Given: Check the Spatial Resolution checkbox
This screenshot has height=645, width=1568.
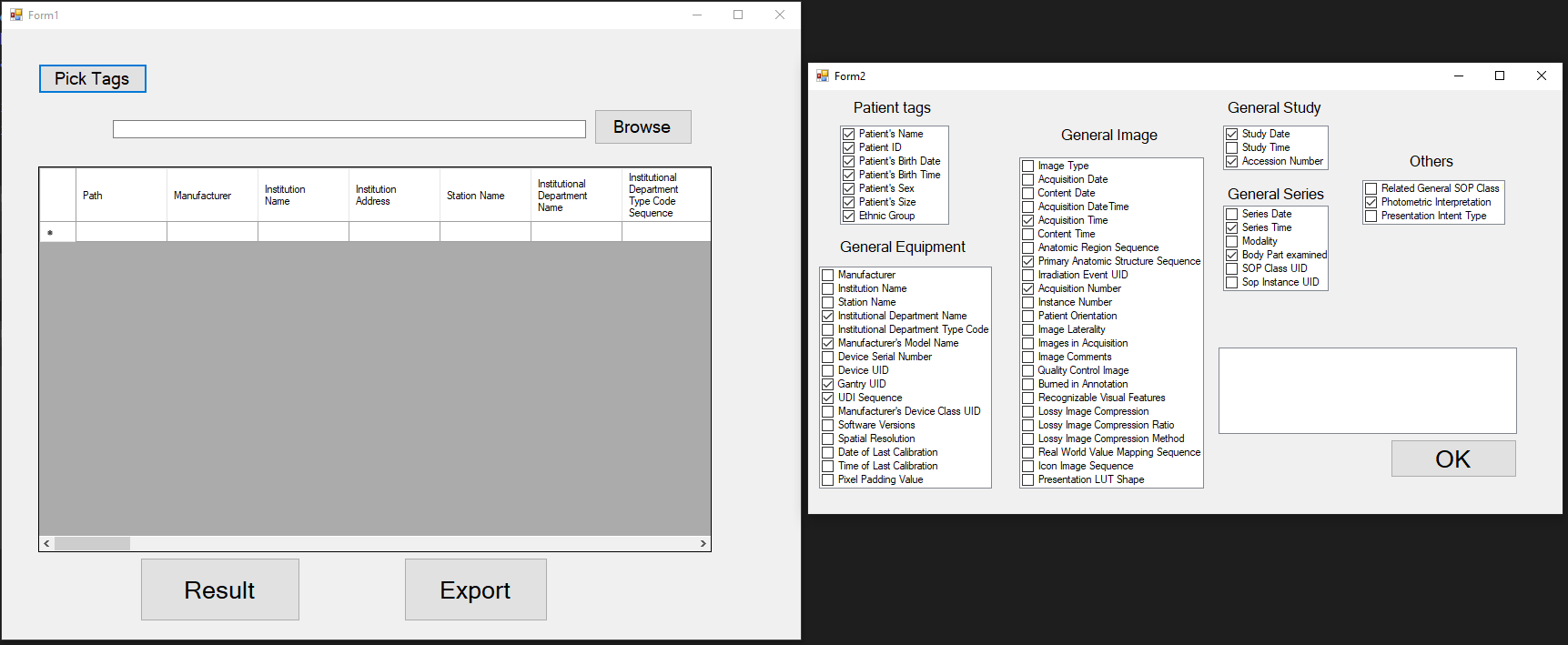Looking at the screenshot, I should click(828, 438).
